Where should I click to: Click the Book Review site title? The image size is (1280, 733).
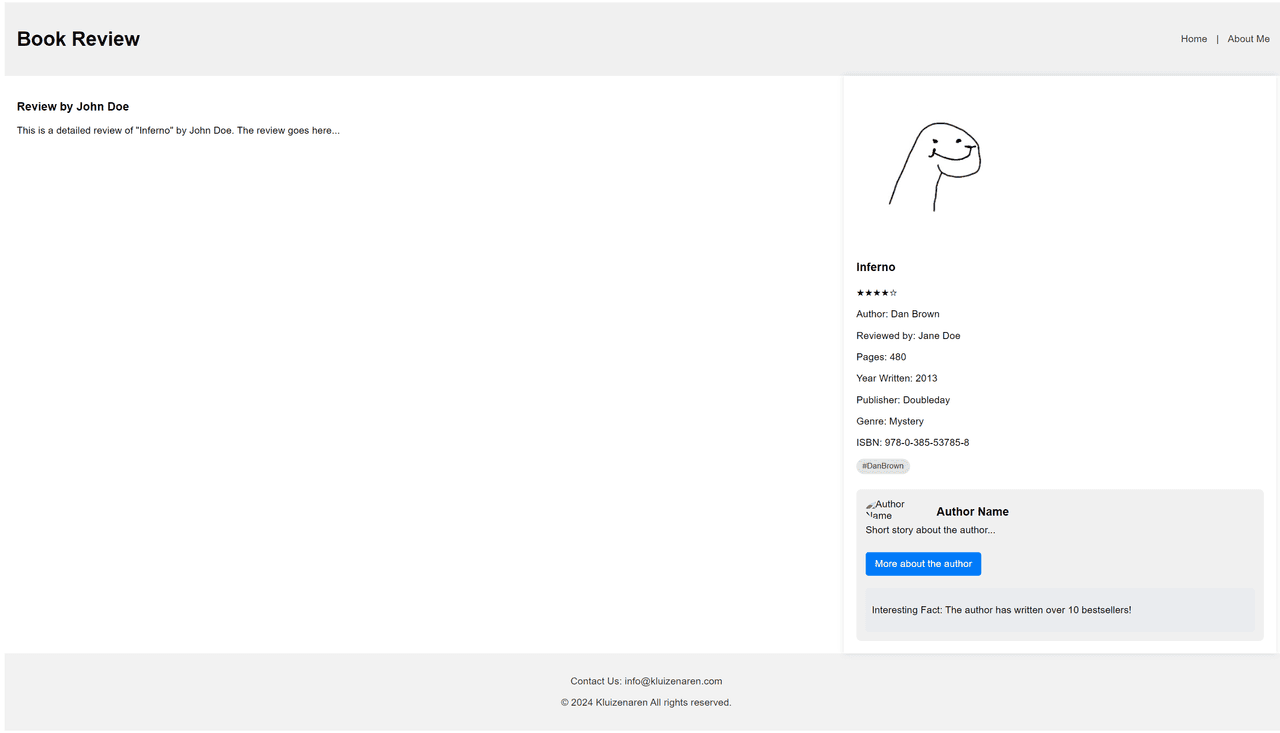[78, 39]
